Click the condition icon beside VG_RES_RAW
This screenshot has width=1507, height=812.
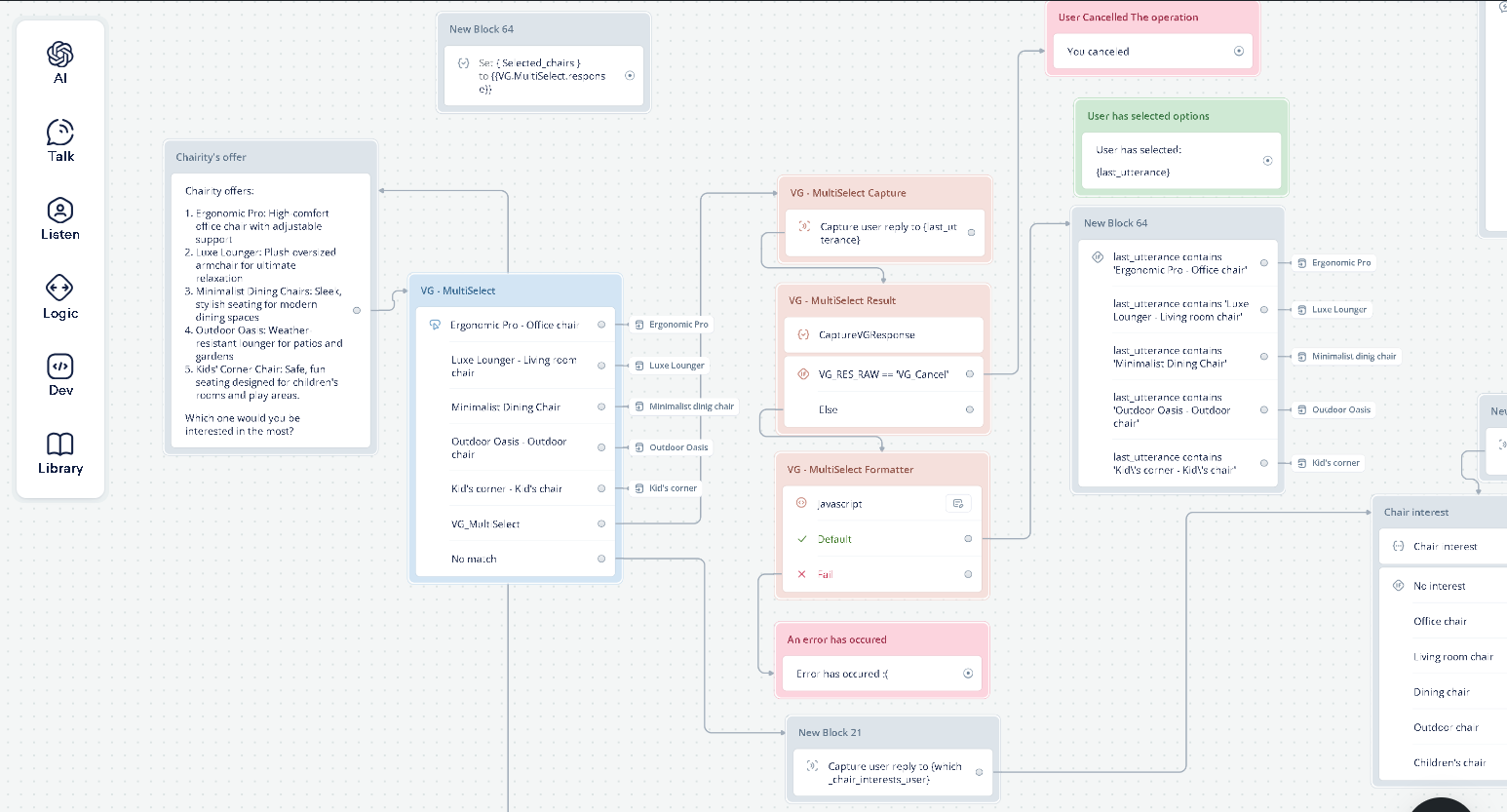tap(803, 373)
